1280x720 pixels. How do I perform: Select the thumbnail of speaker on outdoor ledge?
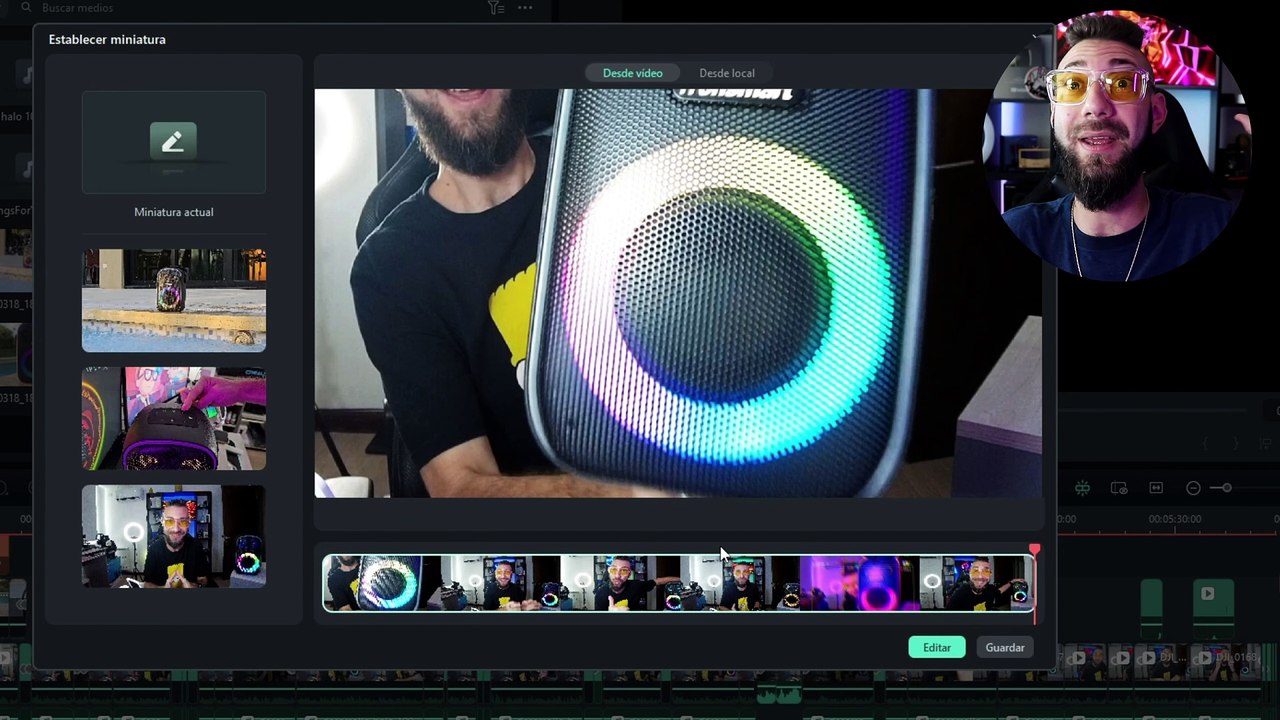174,300
